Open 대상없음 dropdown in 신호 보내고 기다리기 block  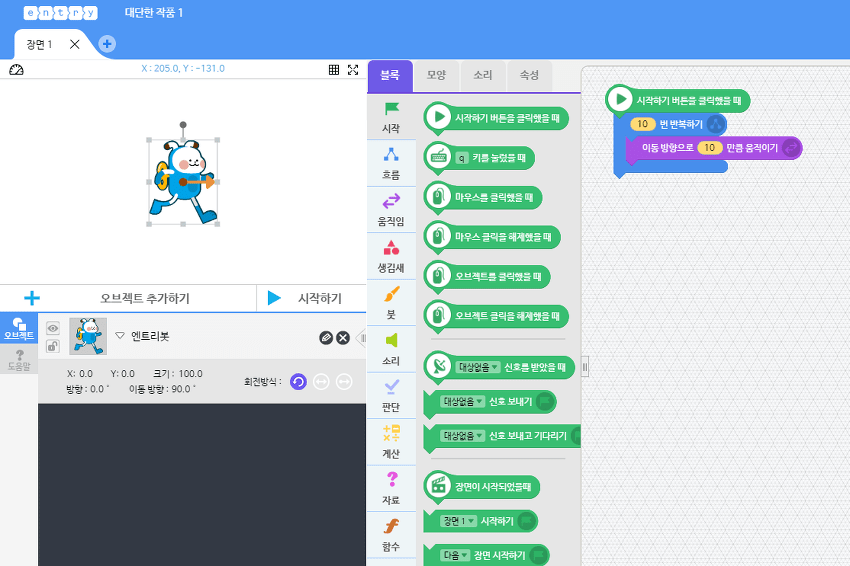462,435
